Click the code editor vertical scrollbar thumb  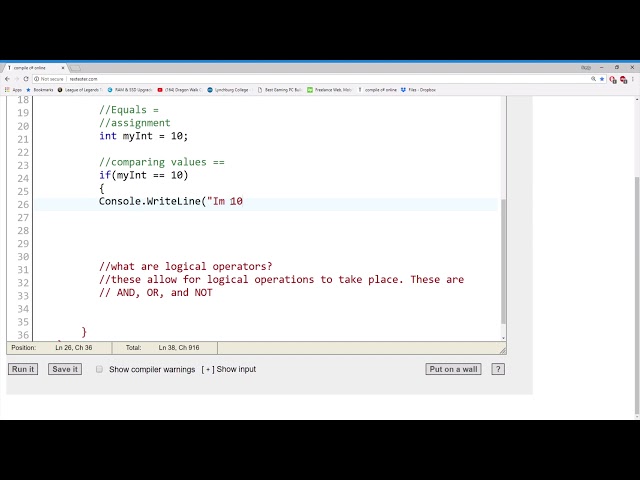click(x=503, y=261)
